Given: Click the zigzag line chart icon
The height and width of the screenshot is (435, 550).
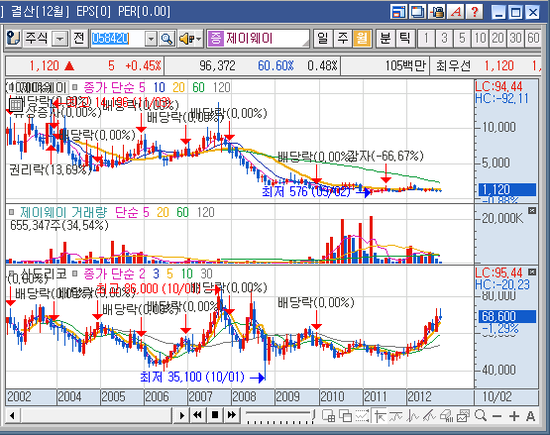Looking at the screenshot, I should tap(413, 416).
